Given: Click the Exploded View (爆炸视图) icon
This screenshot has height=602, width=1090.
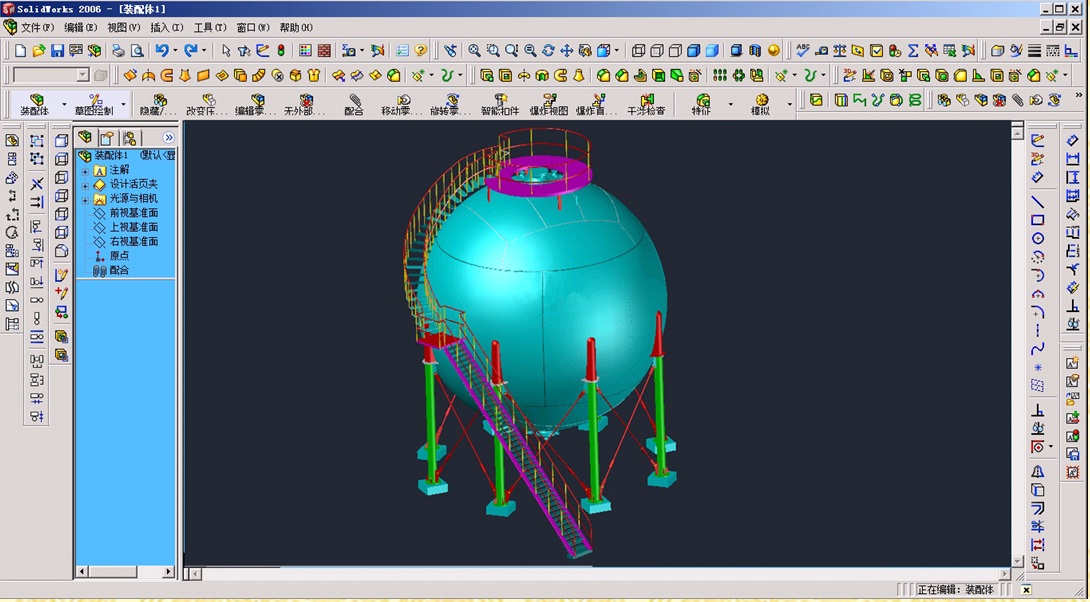Looking at the screenshot, I should coord(550,99).
